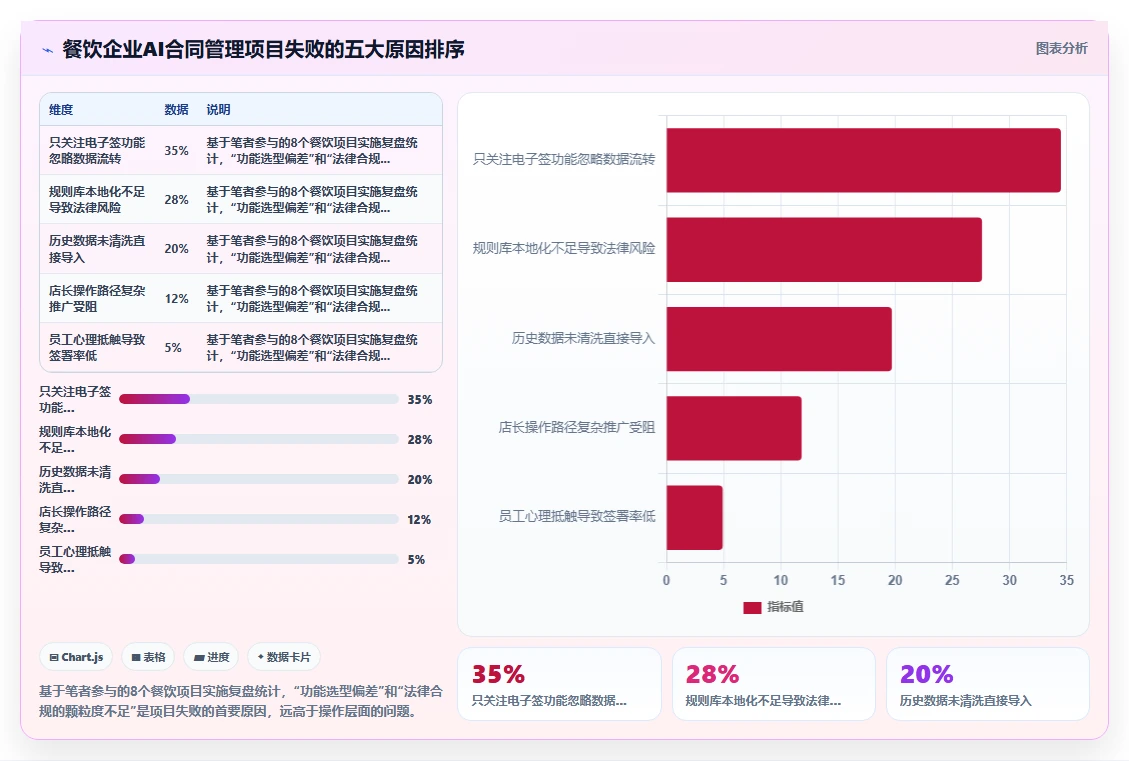Image resolution: width=1129 pixels, height=761 pixels.
Task: Click the 20% value in the table
Action: [176, 248]
